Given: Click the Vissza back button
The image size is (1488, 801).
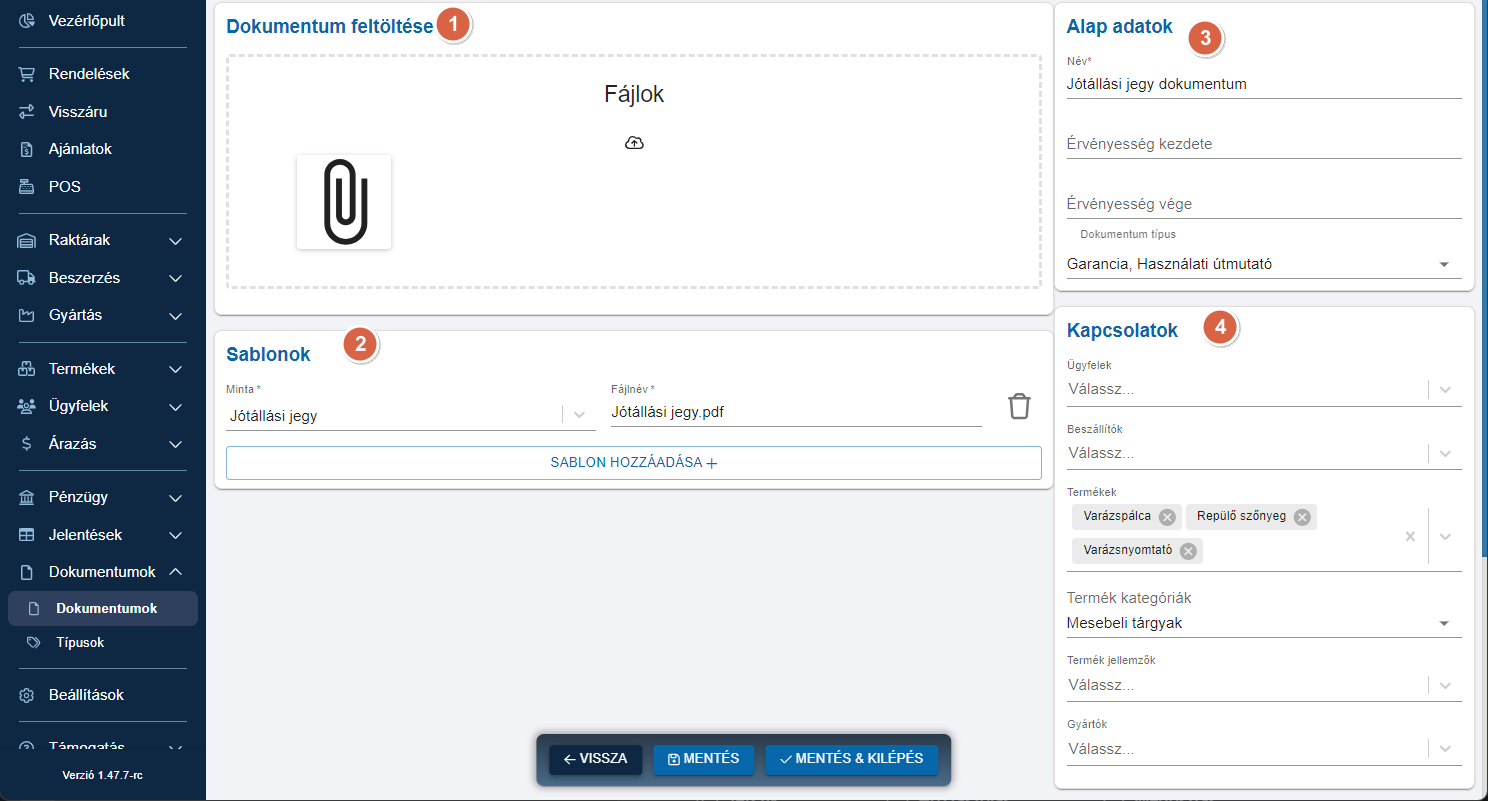Looking at the screenshot, I should (595, 759).
